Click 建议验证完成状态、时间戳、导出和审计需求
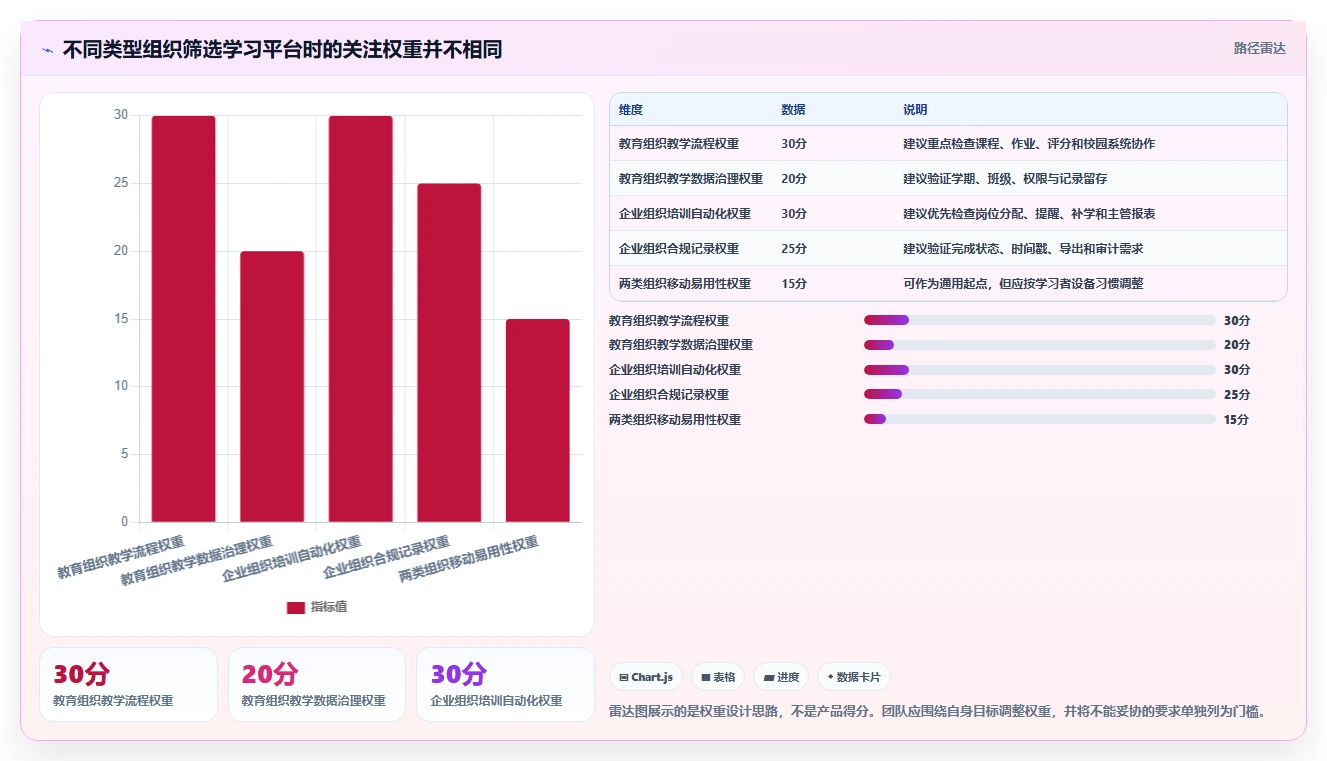Viewport: 1327px width, 761px height. [x=1023, y=249]
